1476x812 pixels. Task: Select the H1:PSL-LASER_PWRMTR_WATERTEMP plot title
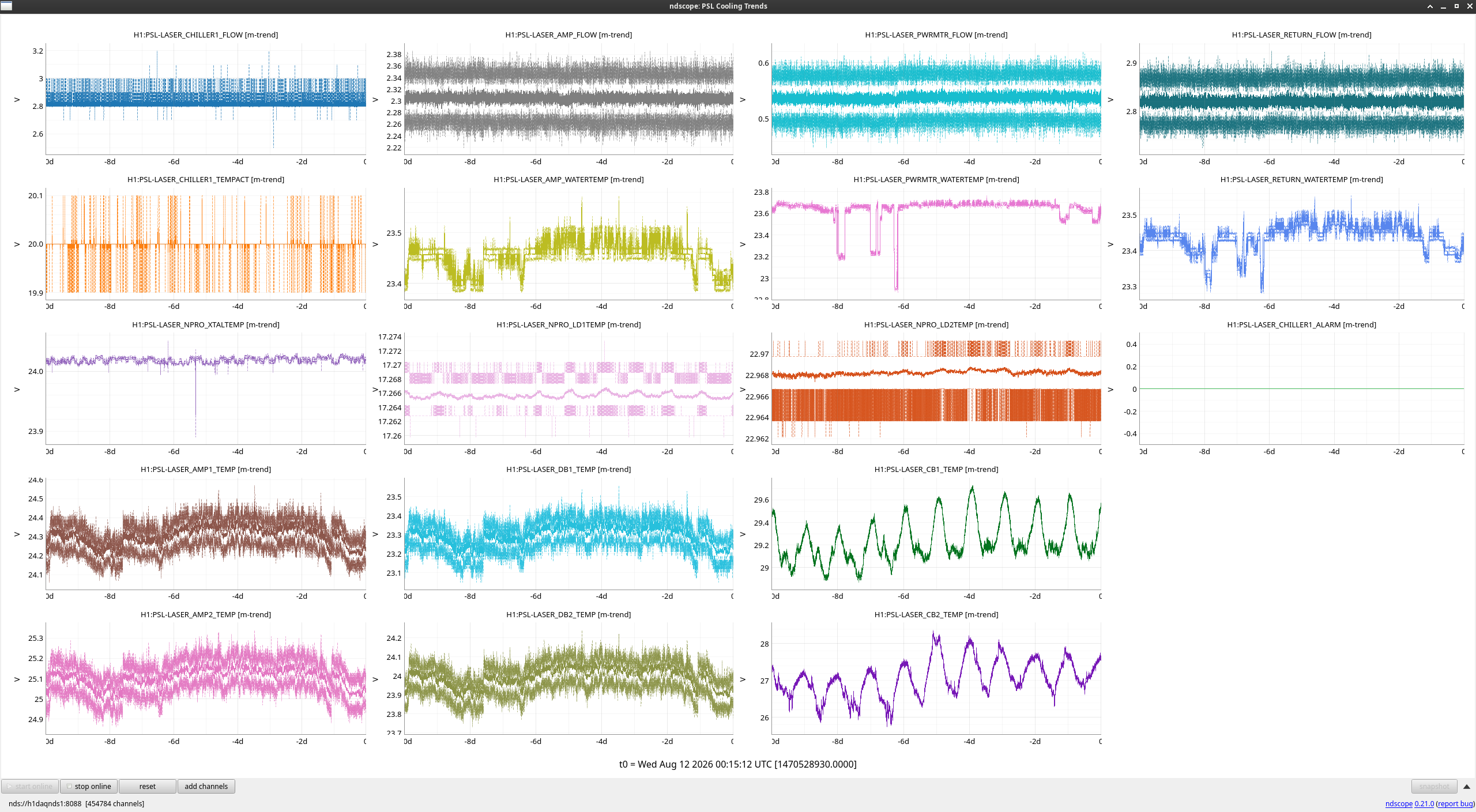[x=936, y=179]
